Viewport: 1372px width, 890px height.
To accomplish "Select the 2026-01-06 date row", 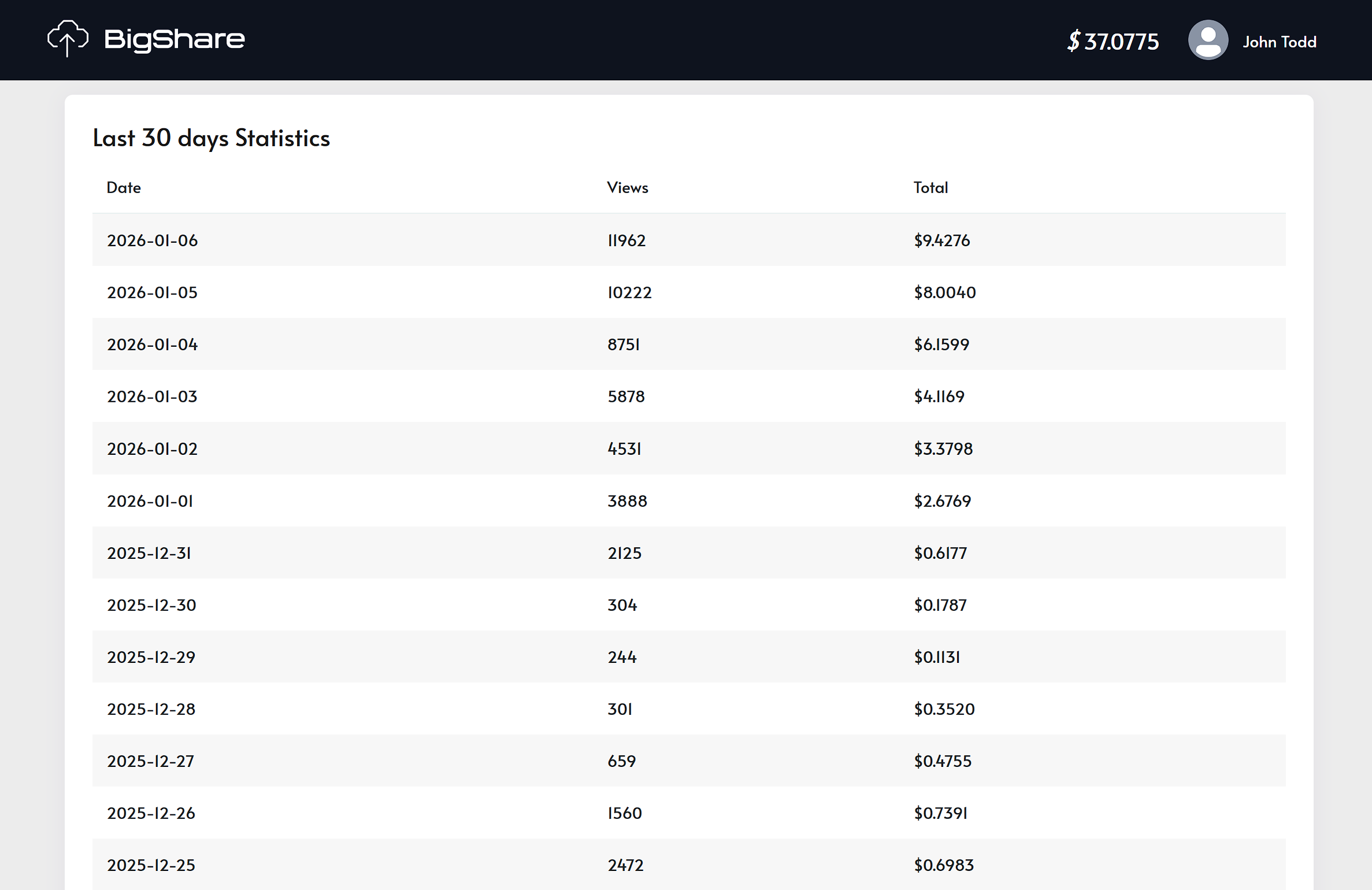I will (152, 240).
